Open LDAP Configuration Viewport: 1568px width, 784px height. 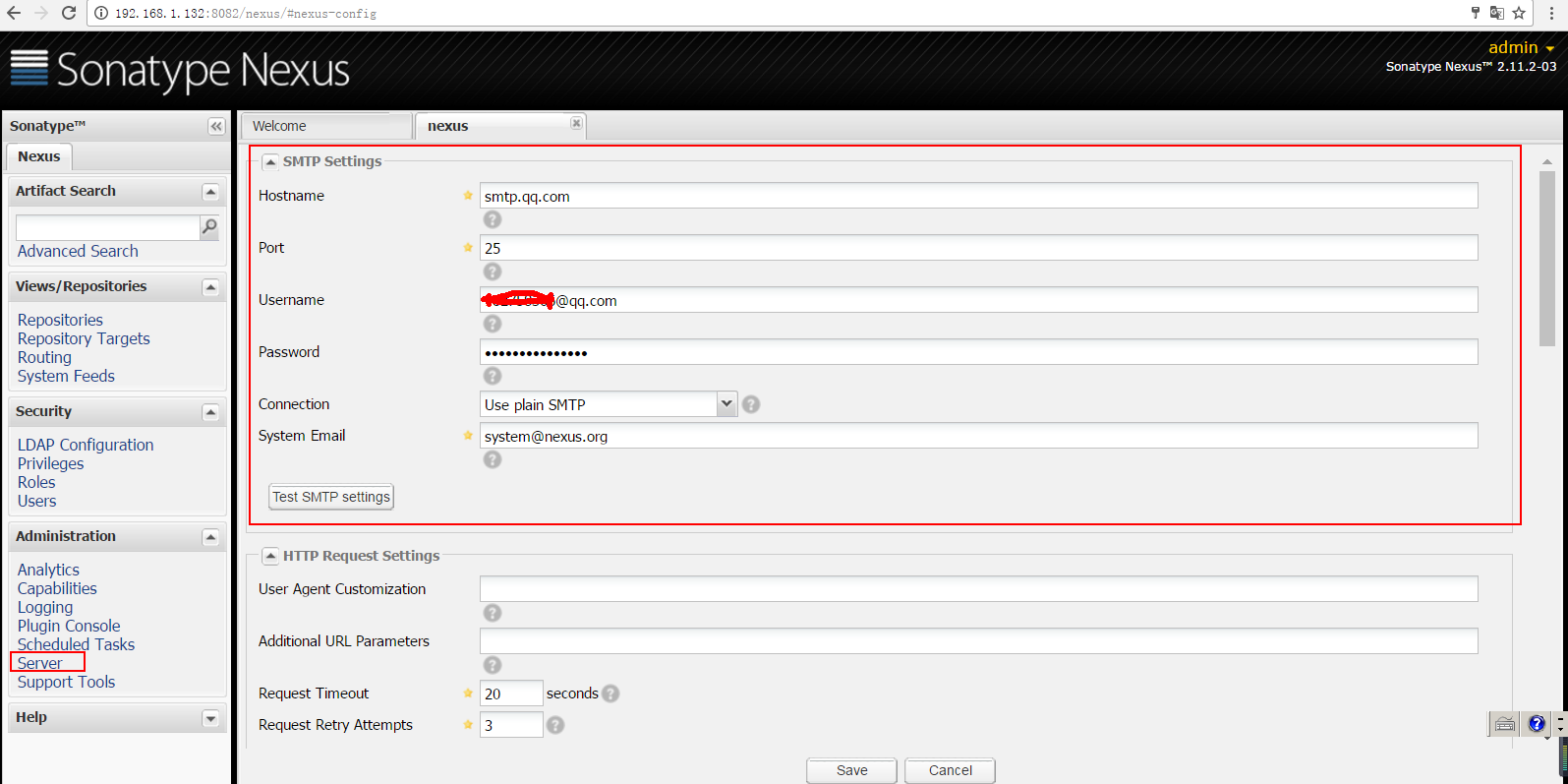pyautogui.click(x=86, y=445)
